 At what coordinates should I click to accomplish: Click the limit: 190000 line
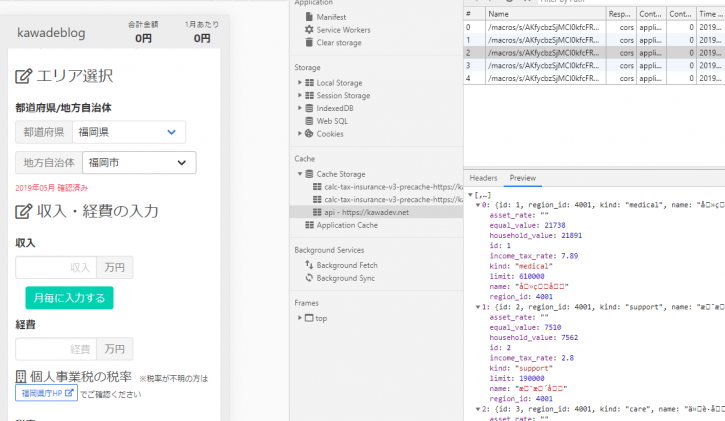[x=516, y=378]
